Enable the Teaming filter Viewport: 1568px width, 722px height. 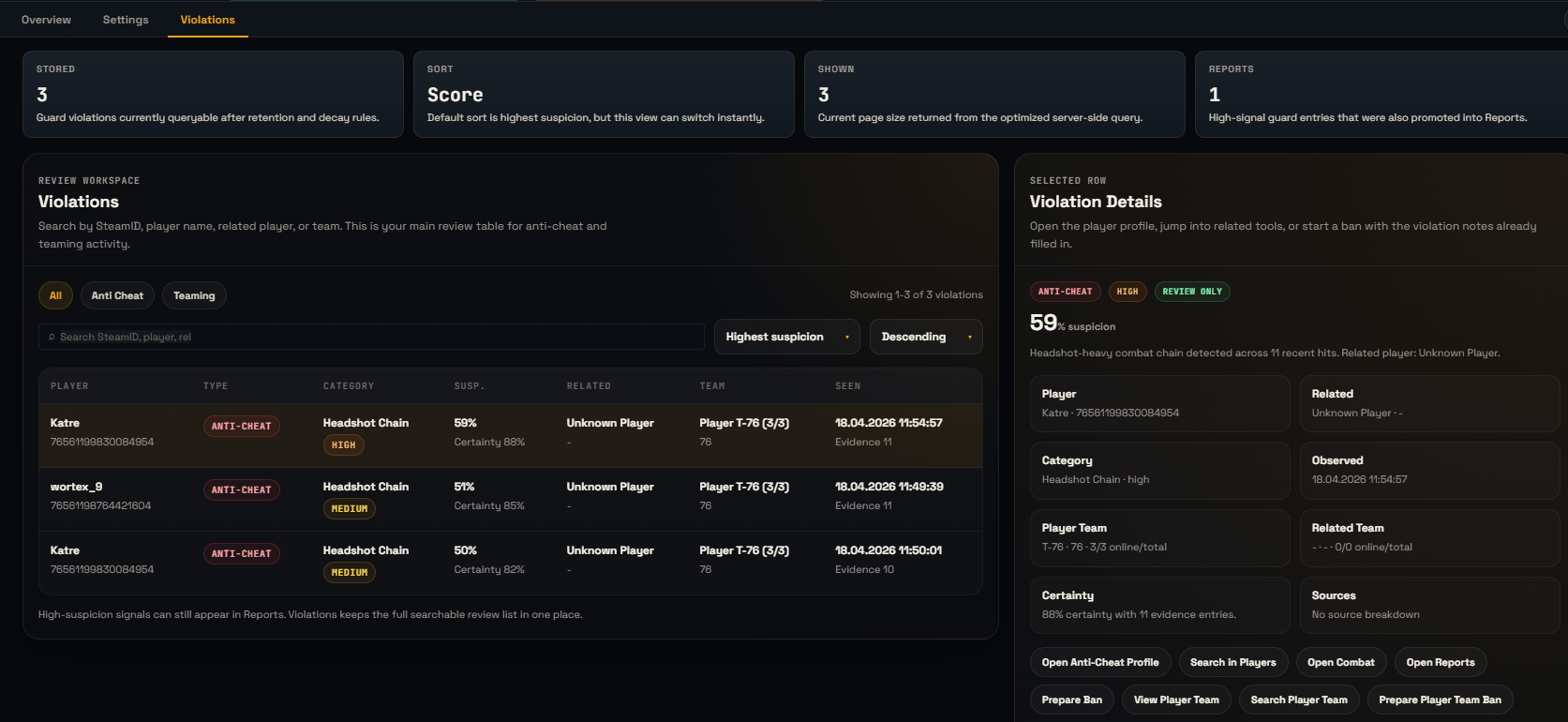194,296
